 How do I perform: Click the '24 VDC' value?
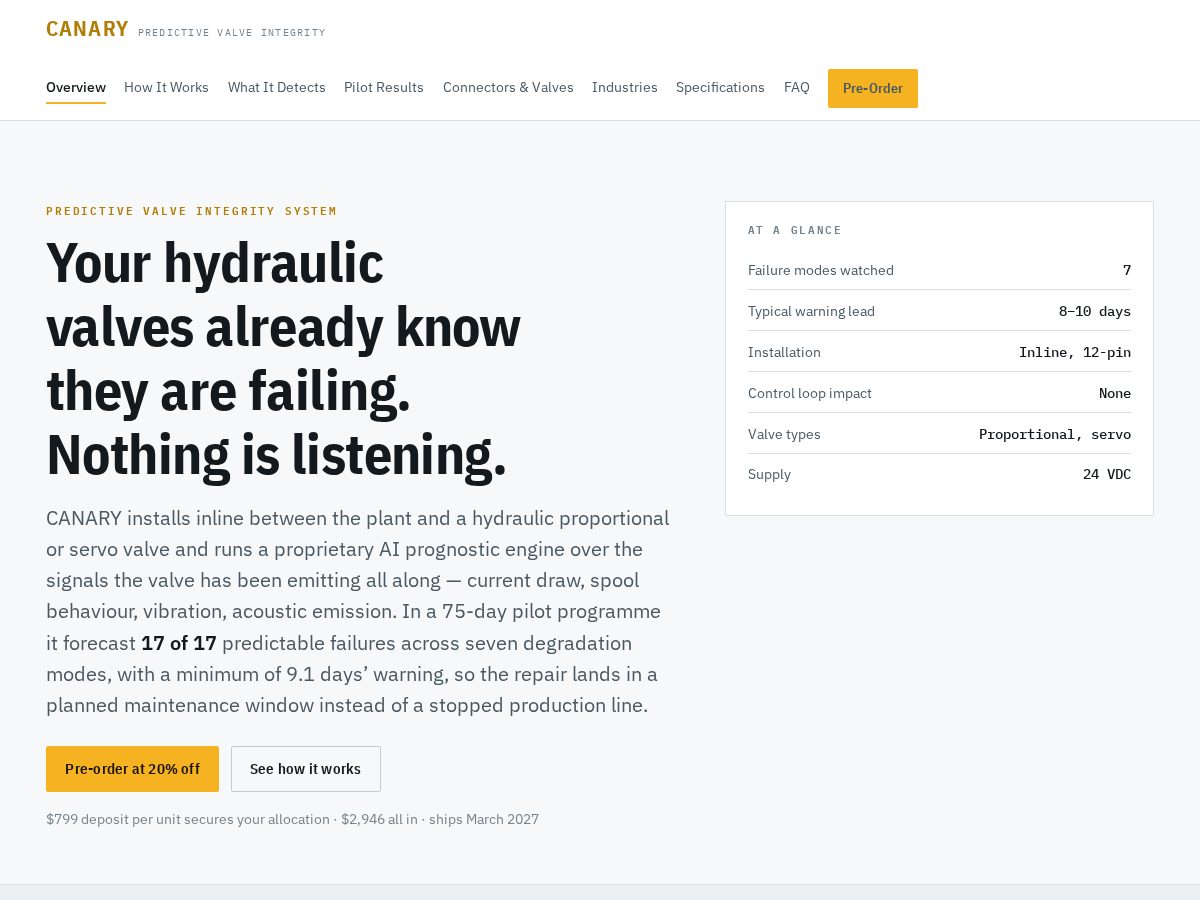(1107, 474)
